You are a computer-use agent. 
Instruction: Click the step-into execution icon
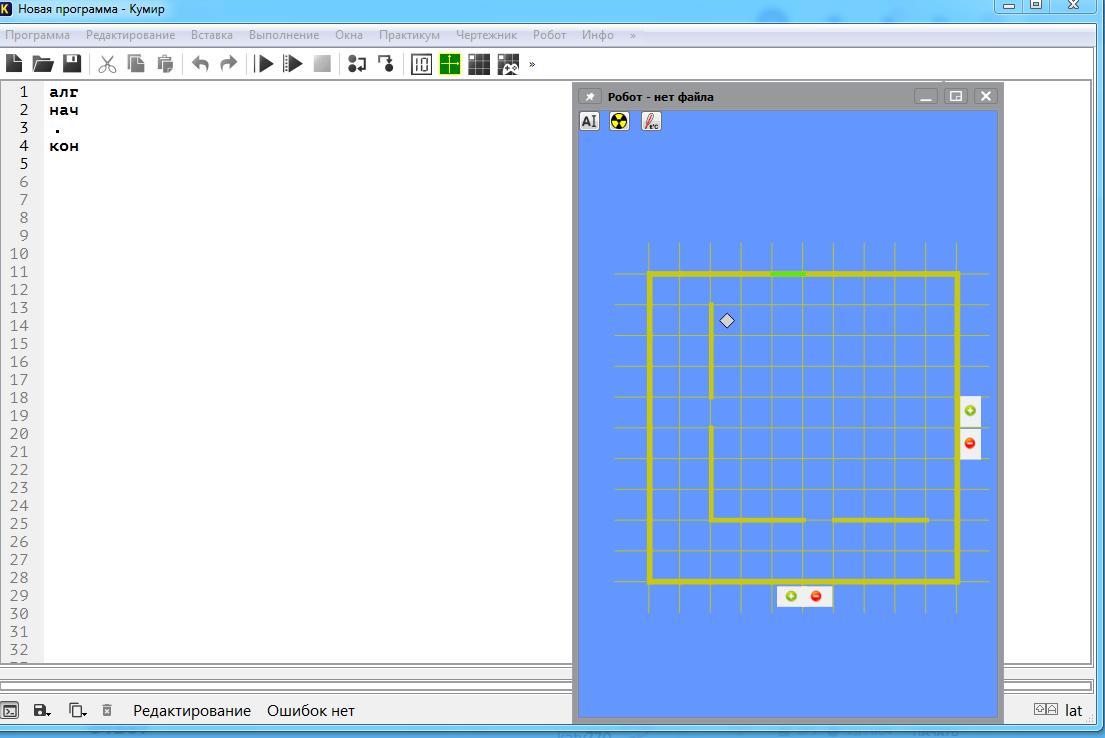pos(385,64)
